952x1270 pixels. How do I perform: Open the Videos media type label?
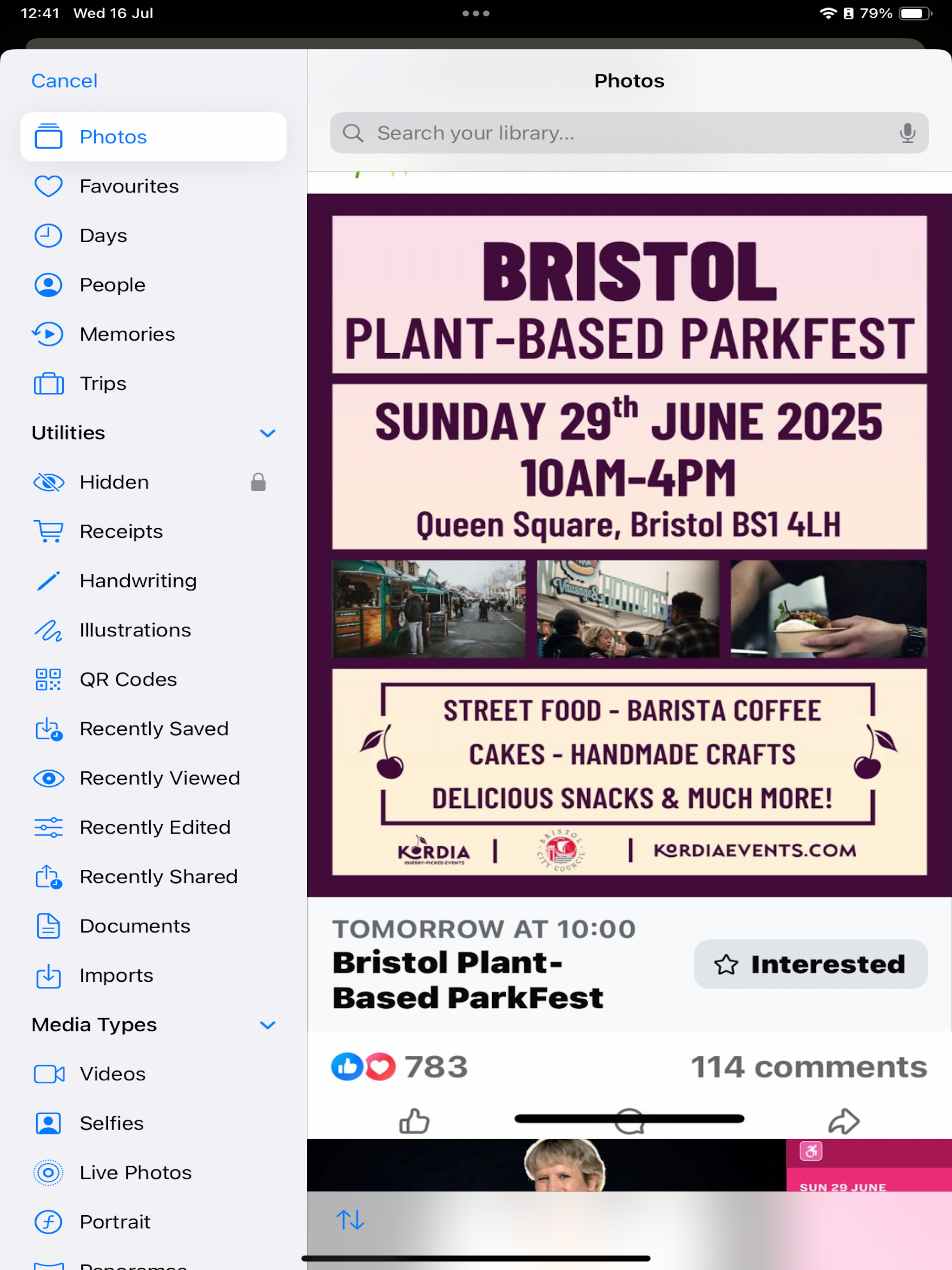tap(112, 1074)
